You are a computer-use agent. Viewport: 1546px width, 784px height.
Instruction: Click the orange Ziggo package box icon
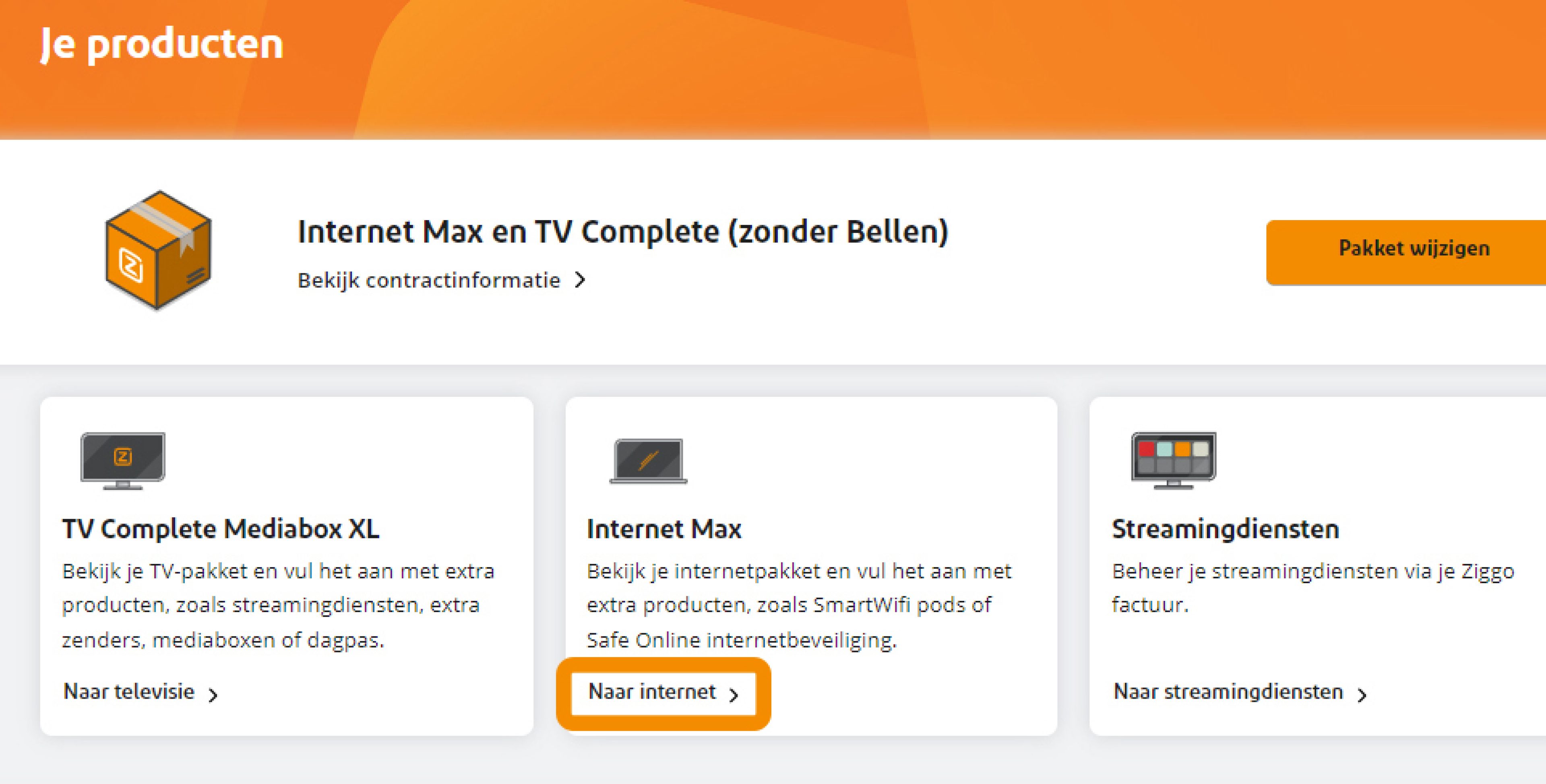pos(158,250)
